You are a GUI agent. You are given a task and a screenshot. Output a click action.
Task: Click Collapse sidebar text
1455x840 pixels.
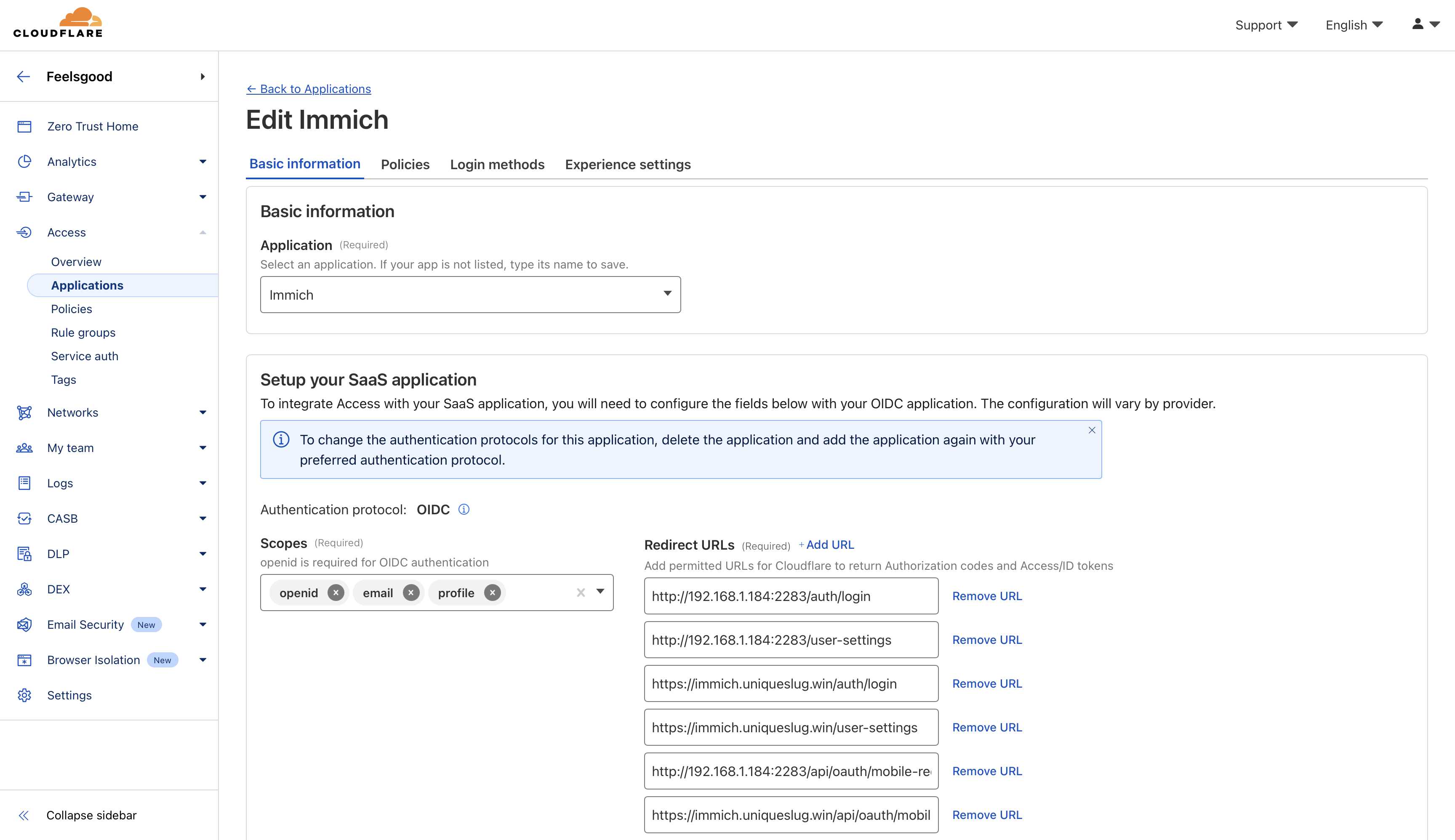91,815
